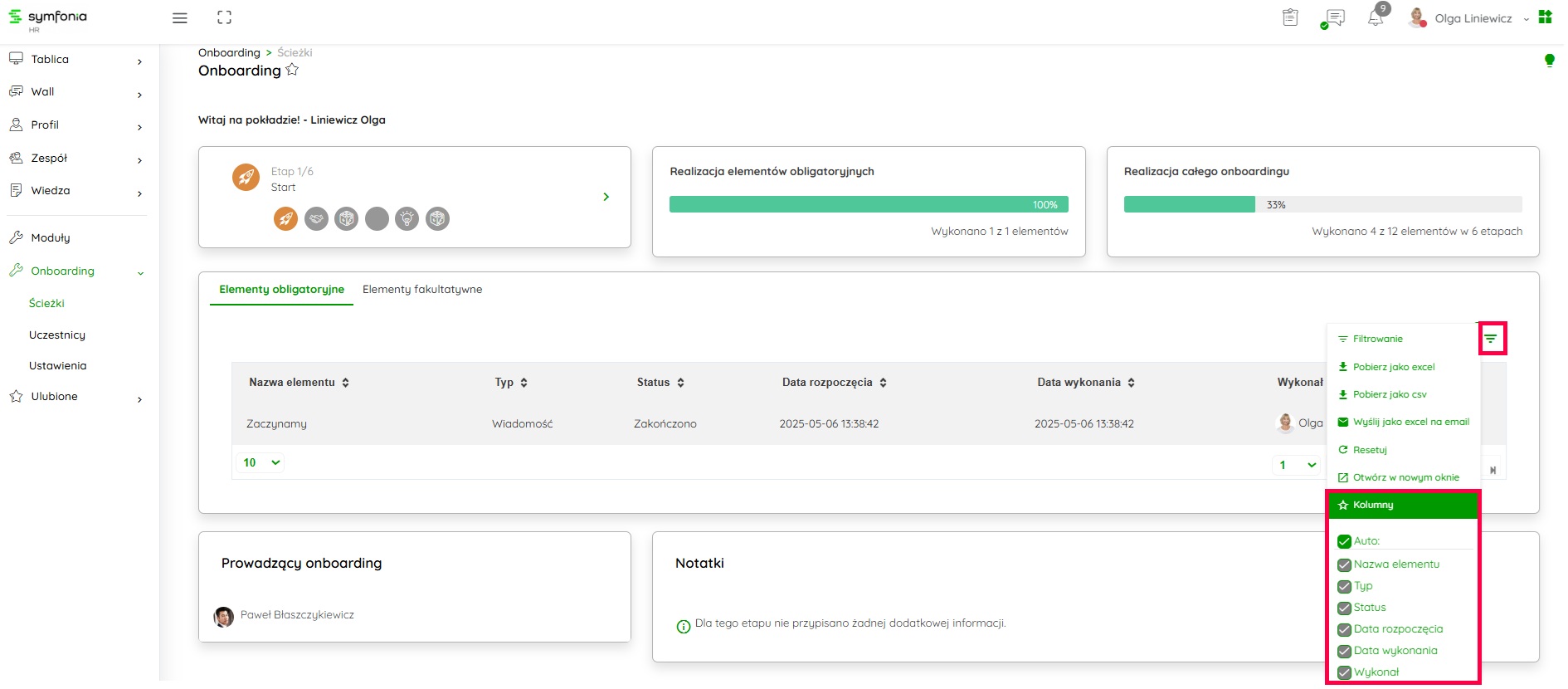Click the obligatory elements 100% progress bar
The height and width of the screenshot is (689, 1568).
point(868,205)
